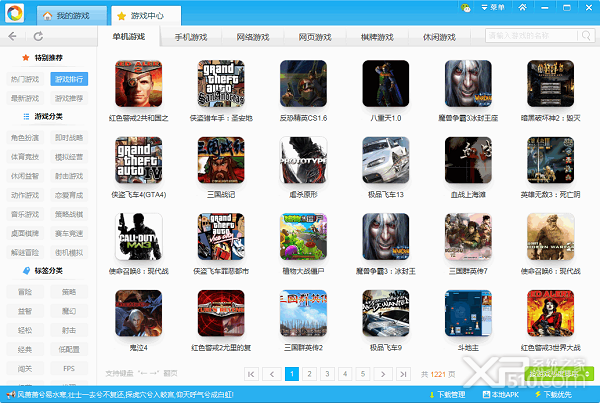This screenshot has width=600, height=403.
Task: Select the 最新游戏 sidebar filter
Action: point(25,98)
